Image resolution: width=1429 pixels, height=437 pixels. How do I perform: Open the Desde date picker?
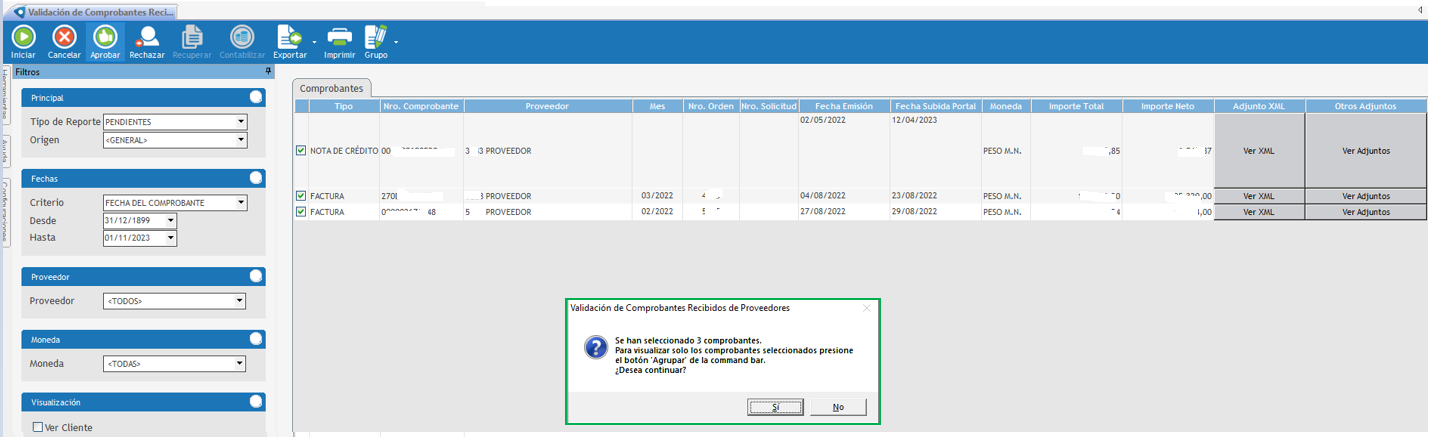click(x=171, y=220)
